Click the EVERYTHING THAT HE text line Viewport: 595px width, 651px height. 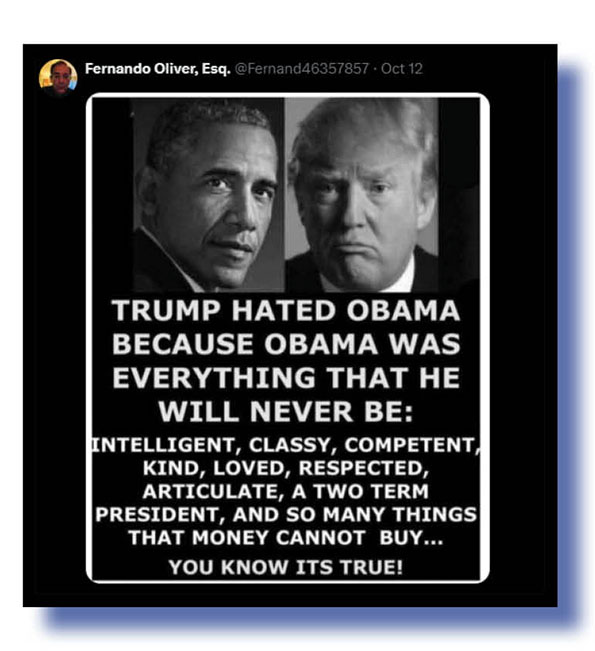pyautogui.click(x=286, y=377)
